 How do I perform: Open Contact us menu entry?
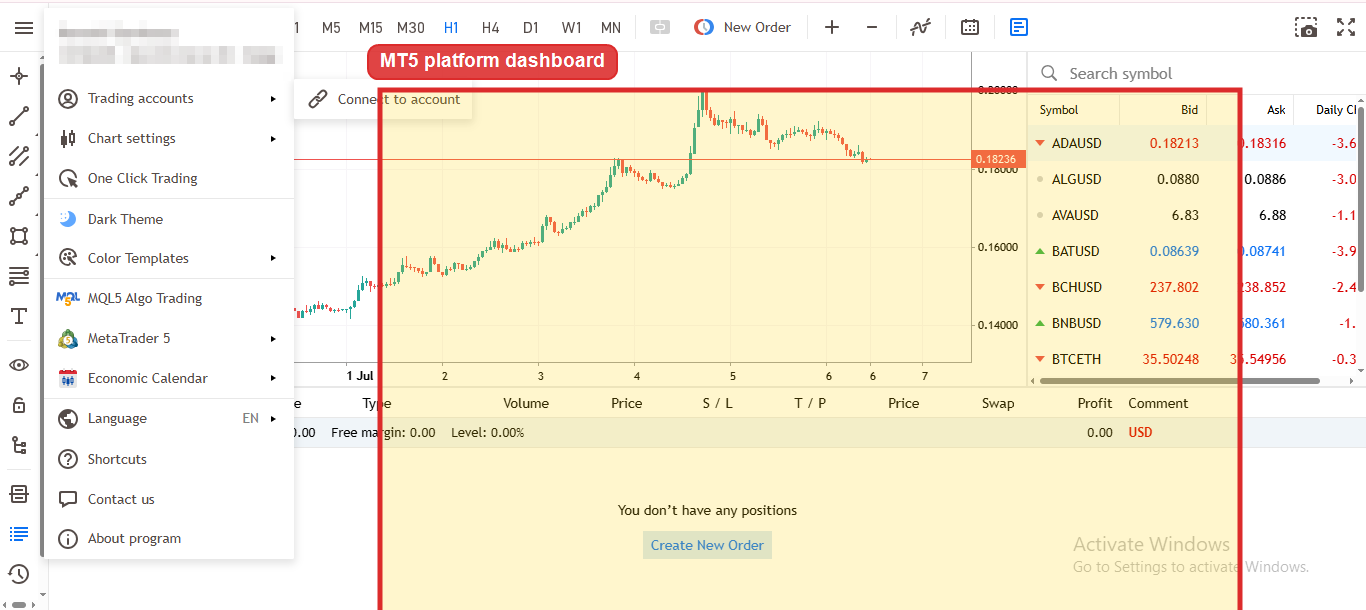[169, 499]
